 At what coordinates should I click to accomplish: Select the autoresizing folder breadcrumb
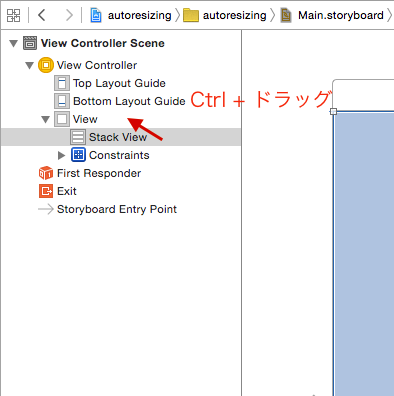(x=234, y=15)
